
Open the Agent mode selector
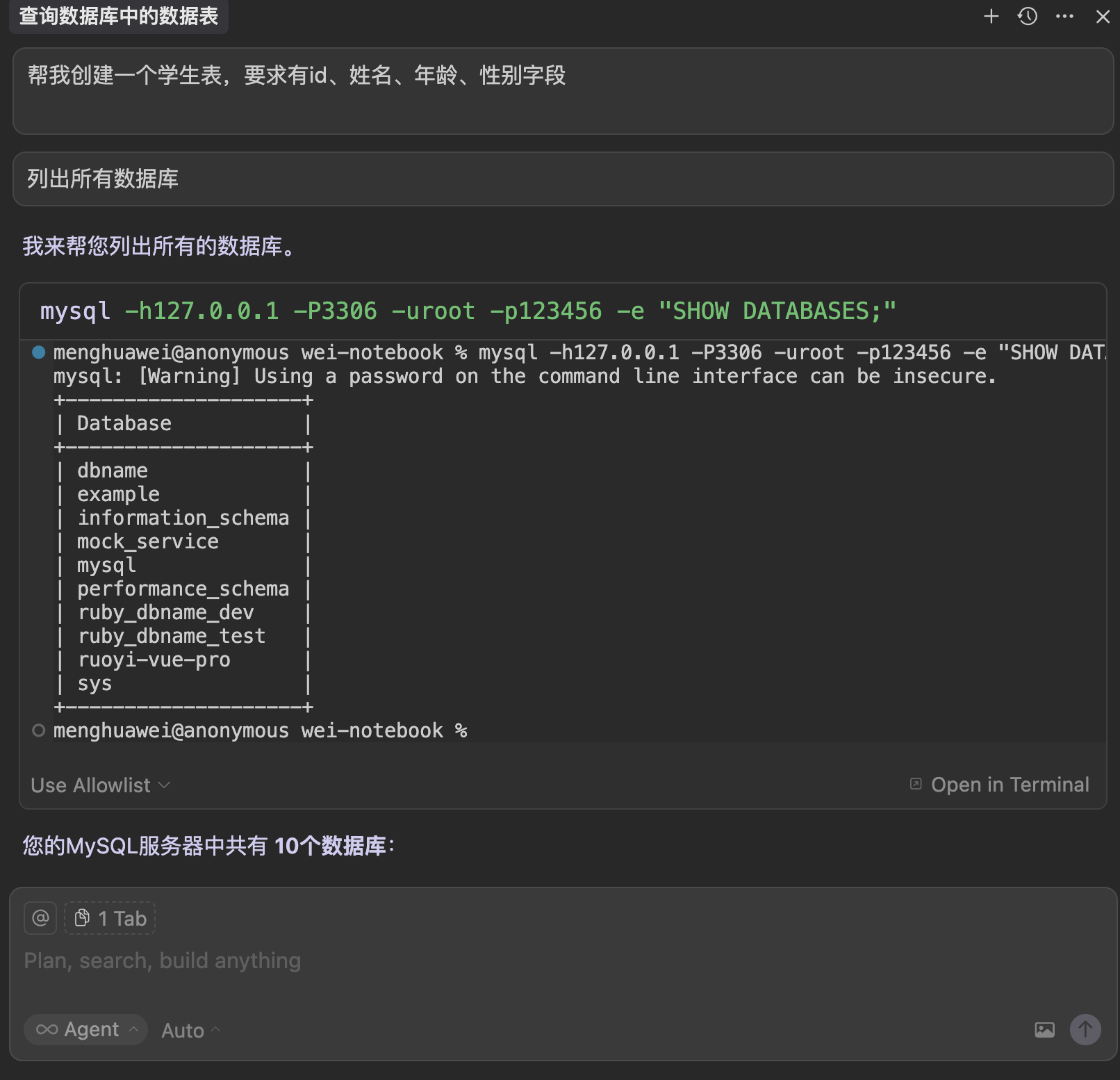[x=86, y=1029]
